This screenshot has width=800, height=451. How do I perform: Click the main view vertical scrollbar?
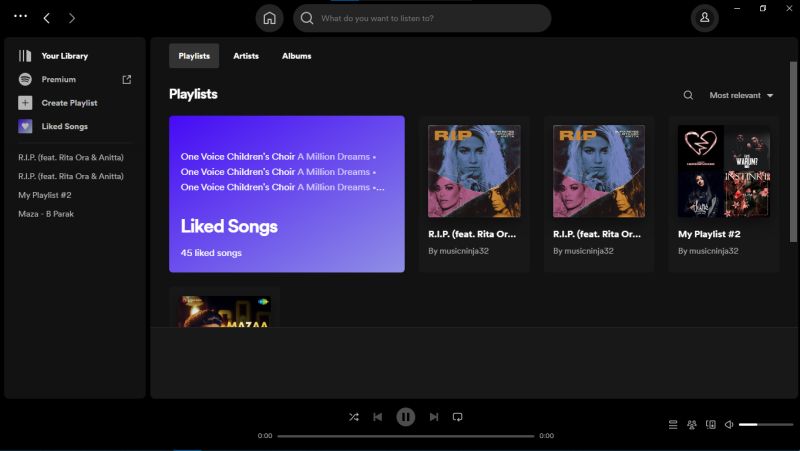[x=793, y=152]
